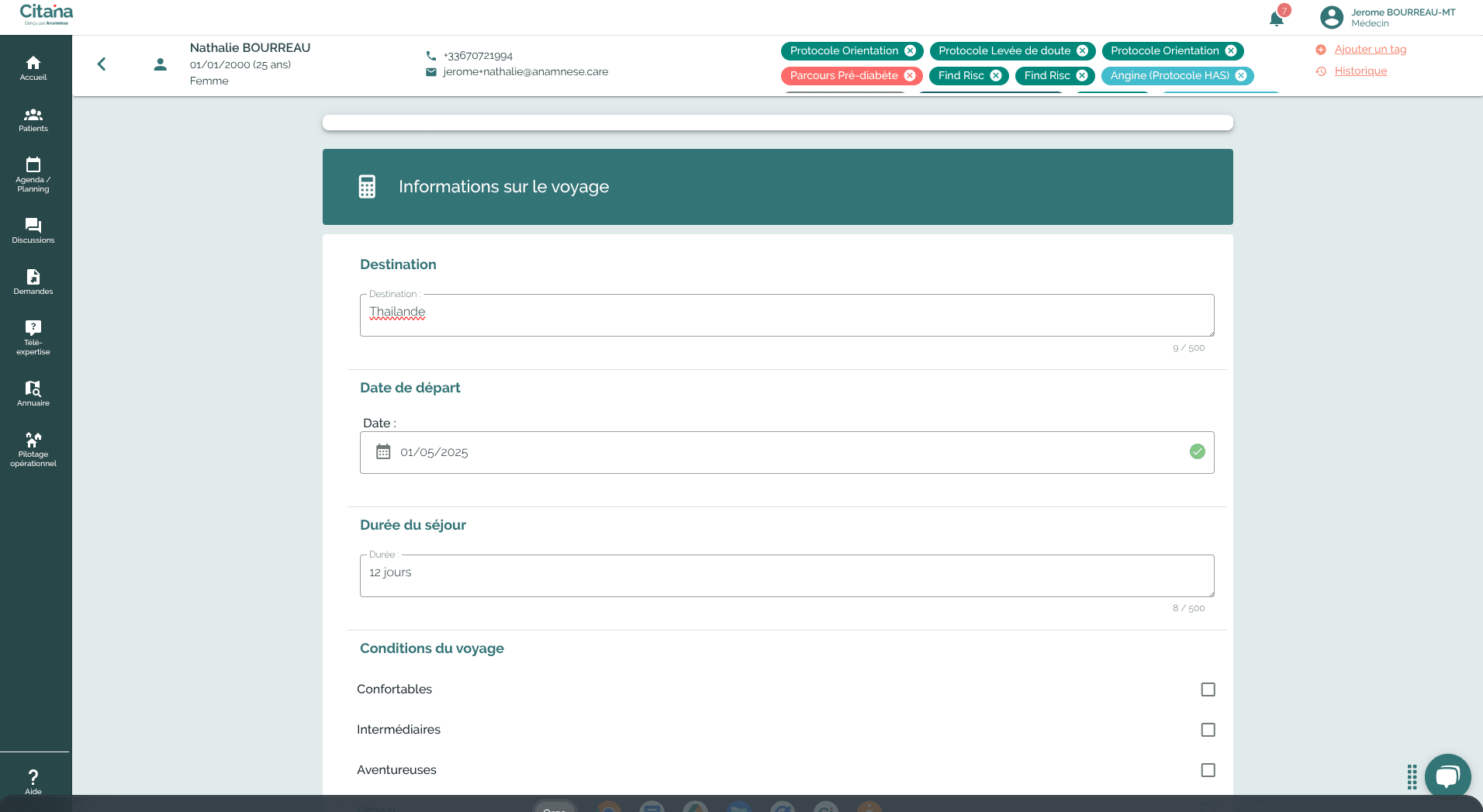Remove the first Protocole Orientation tag
Image resolution: width=1483 pixels, height=812 pixels.
coord(911,51)
